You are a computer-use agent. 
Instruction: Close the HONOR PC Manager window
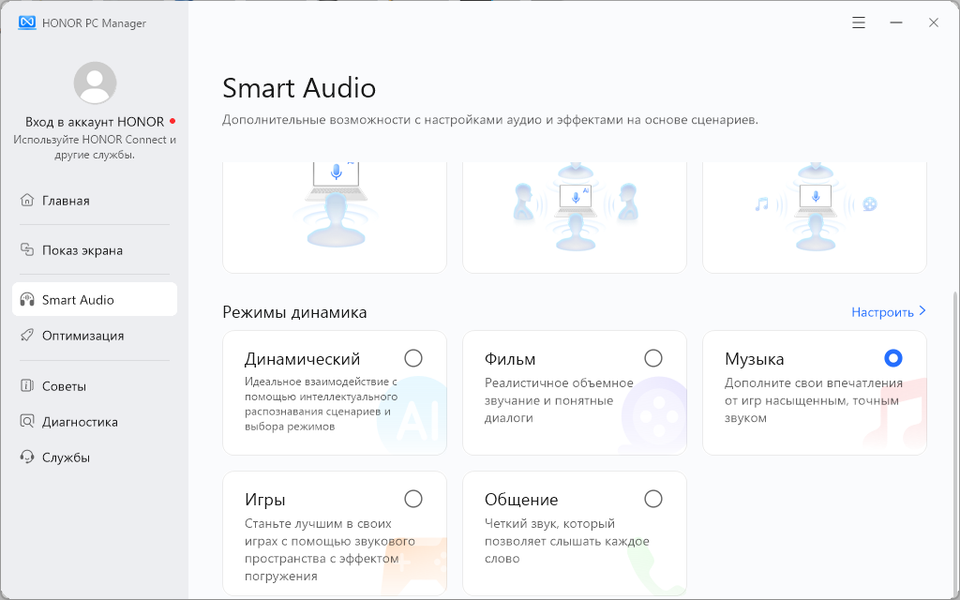934,23
